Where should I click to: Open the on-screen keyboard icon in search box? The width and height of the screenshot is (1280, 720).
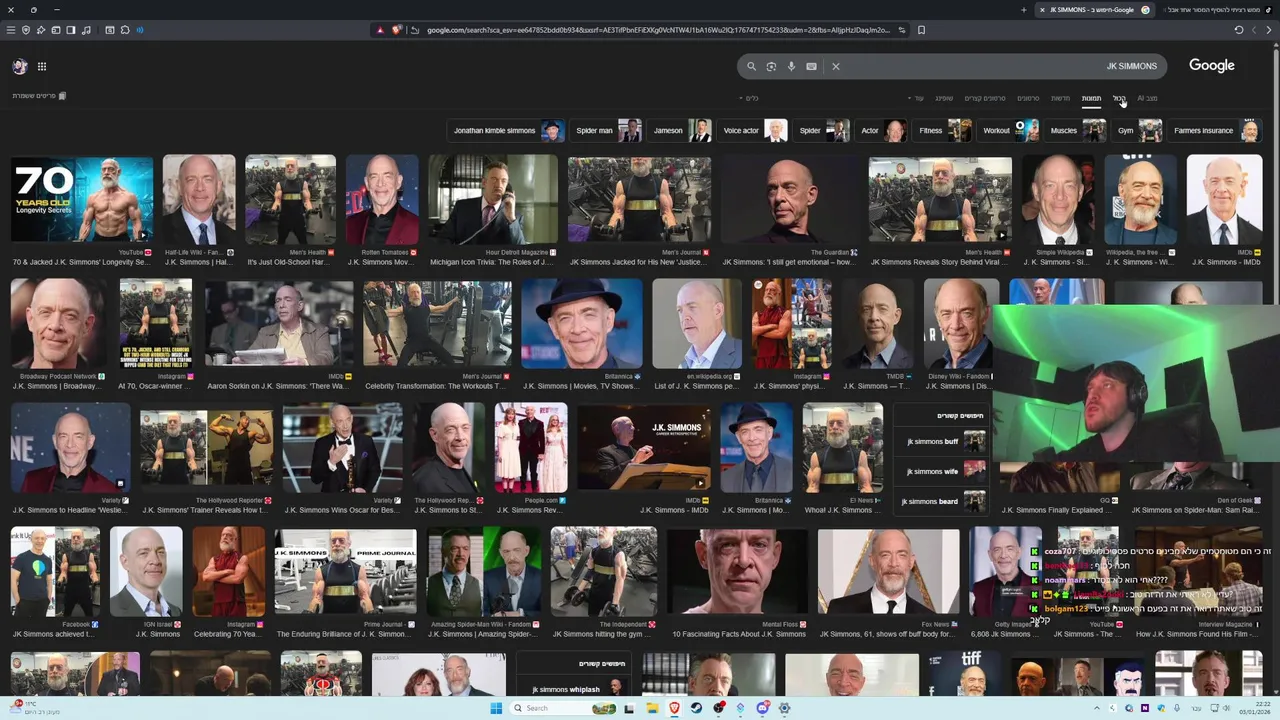[811, 66]
